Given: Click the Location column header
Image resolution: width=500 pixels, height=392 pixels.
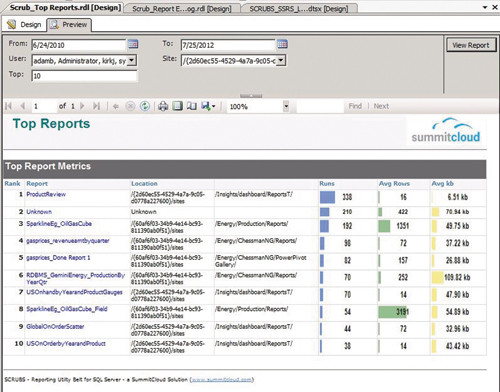Looking at the screenshot, I should point(144,184).
